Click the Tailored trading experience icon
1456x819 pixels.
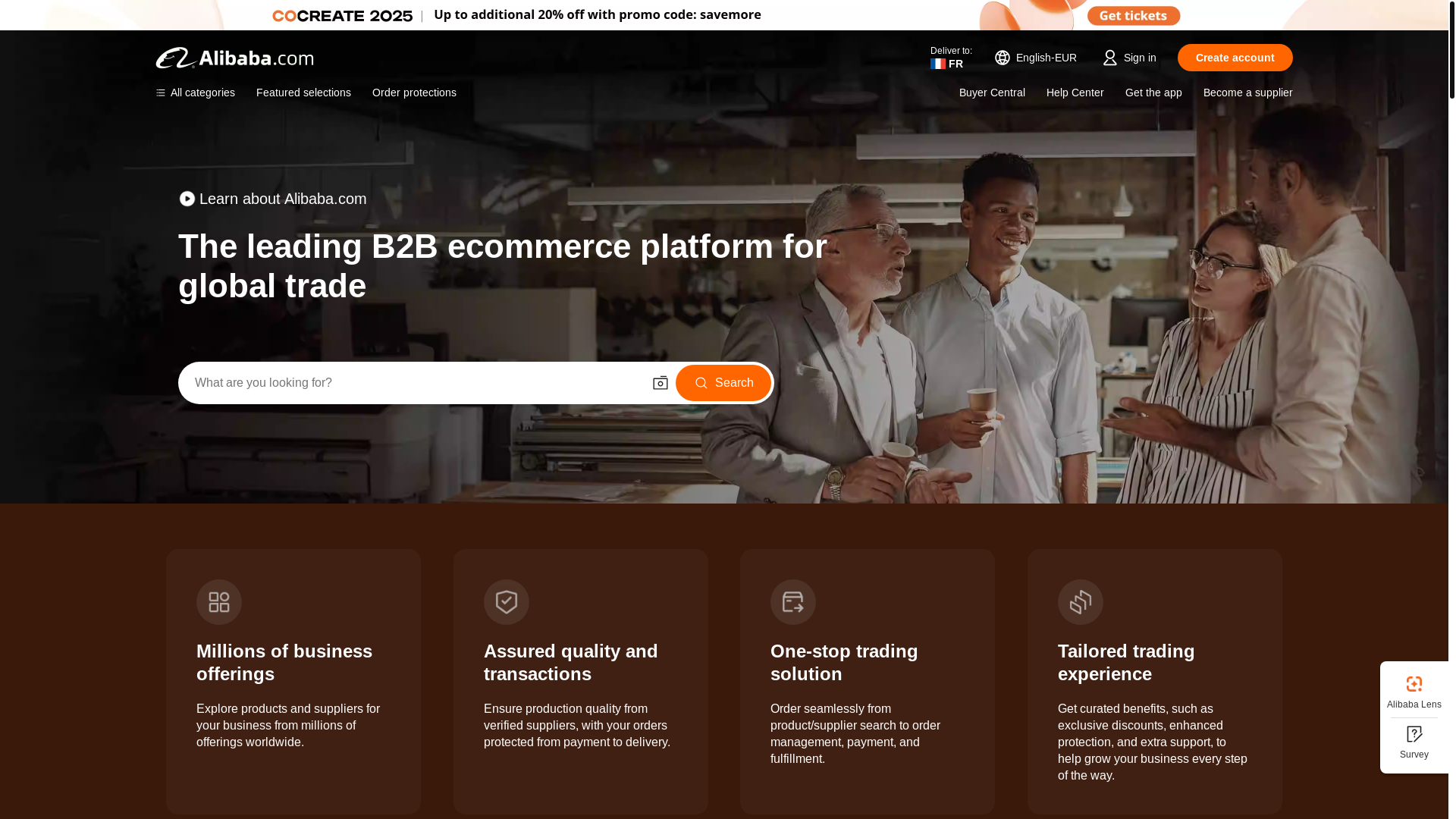tap(1081, 602)
